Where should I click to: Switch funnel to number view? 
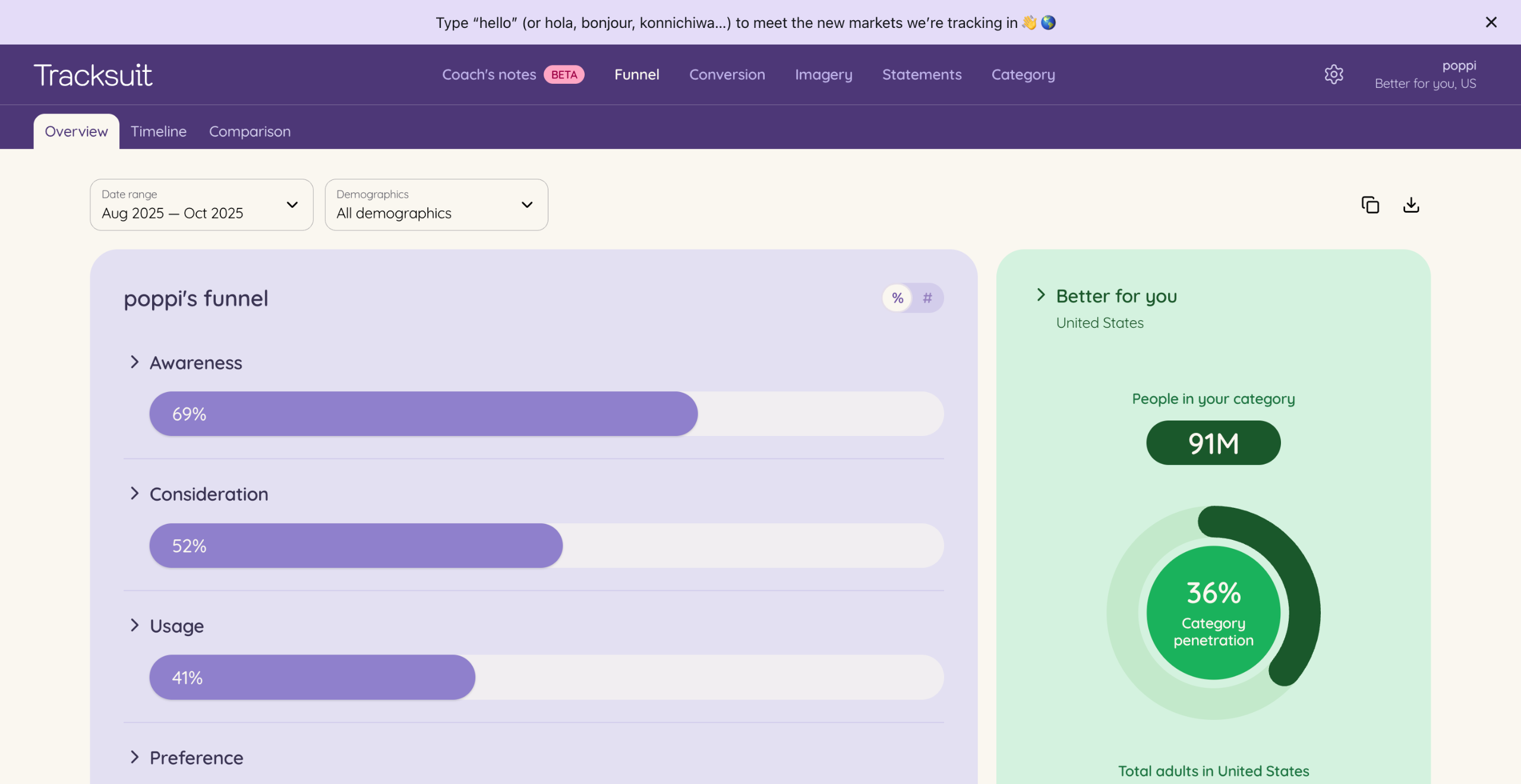pyautogui.click(x=927, y=298)
